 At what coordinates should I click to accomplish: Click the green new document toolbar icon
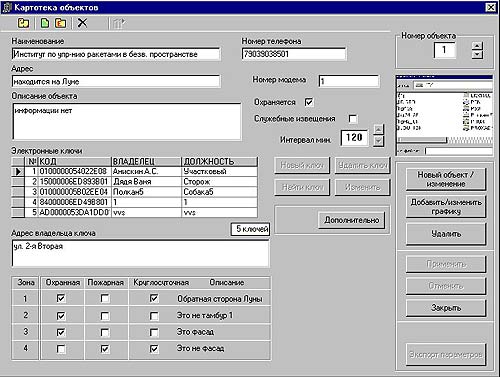[x=45, y=23]
